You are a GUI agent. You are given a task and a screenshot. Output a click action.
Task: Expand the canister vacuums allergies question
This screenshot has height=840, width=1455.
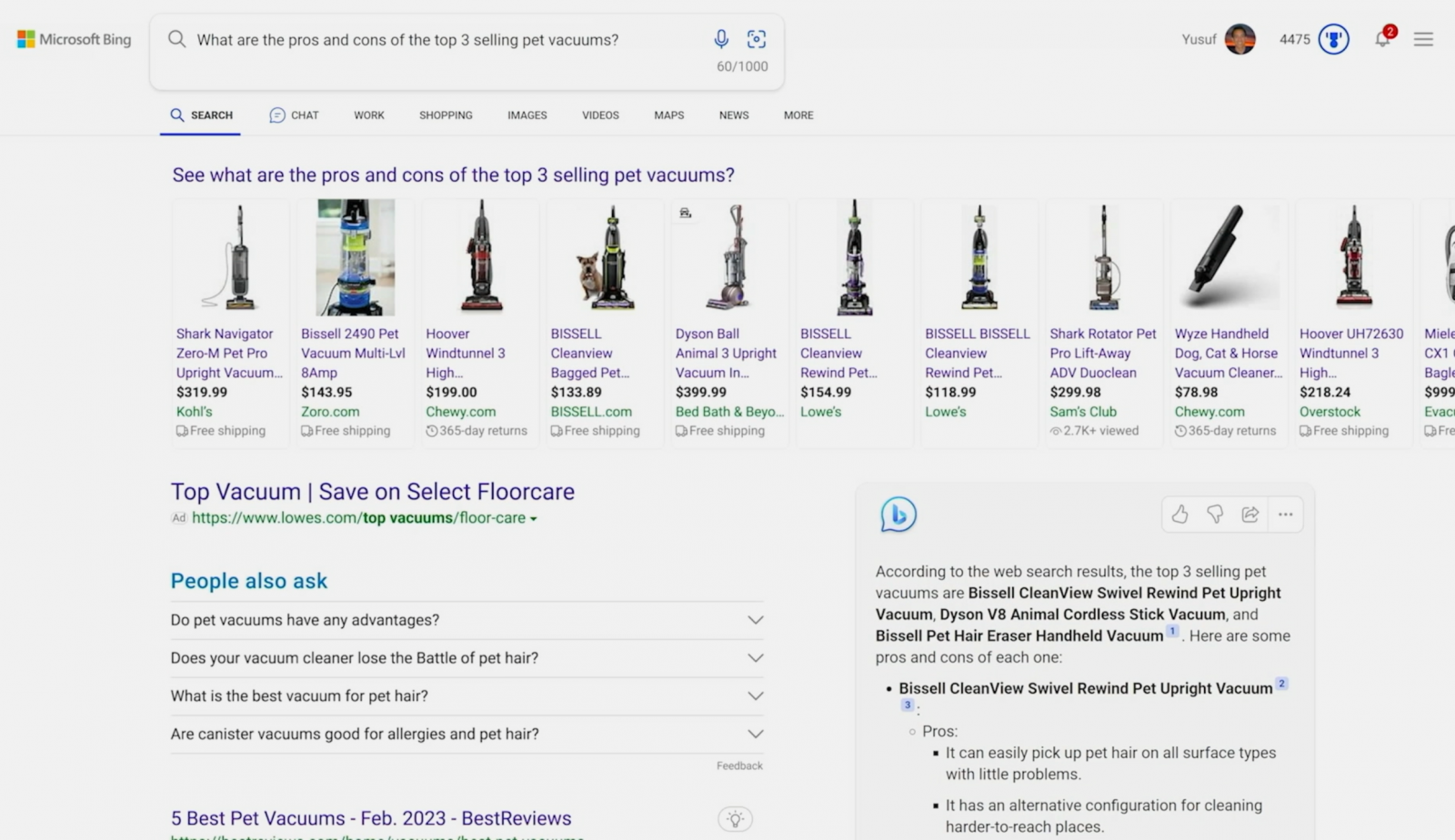click(x=754, y=734)
